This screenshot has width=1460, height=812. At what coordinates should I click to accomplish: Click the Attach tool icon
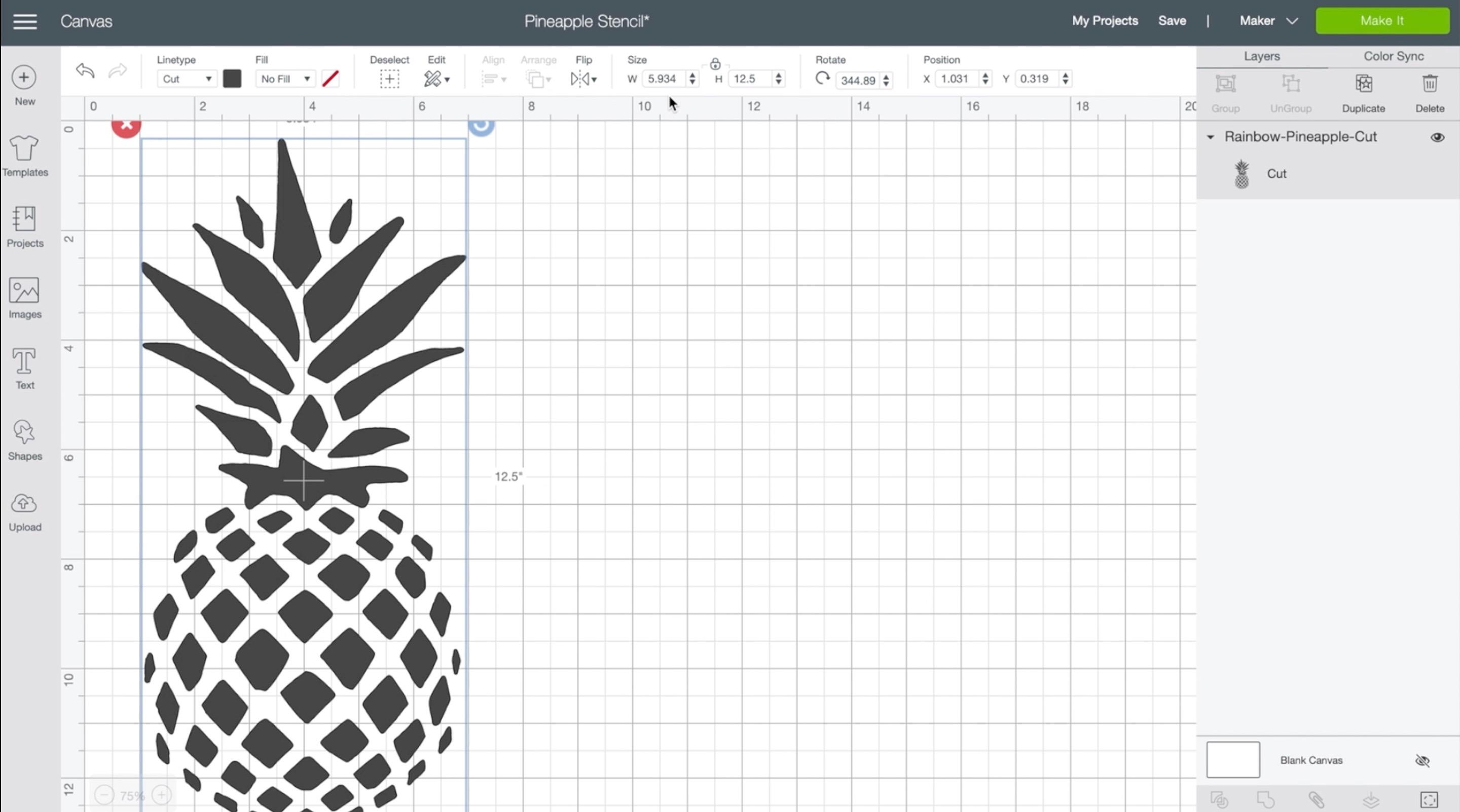(x=1316, y=799)
